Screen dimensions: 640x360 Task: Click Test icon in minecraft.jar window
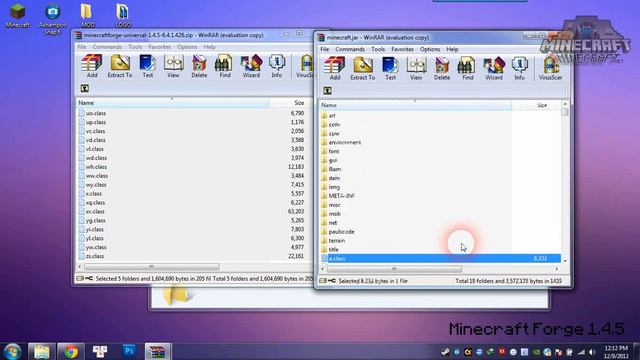tap(390, 68)
